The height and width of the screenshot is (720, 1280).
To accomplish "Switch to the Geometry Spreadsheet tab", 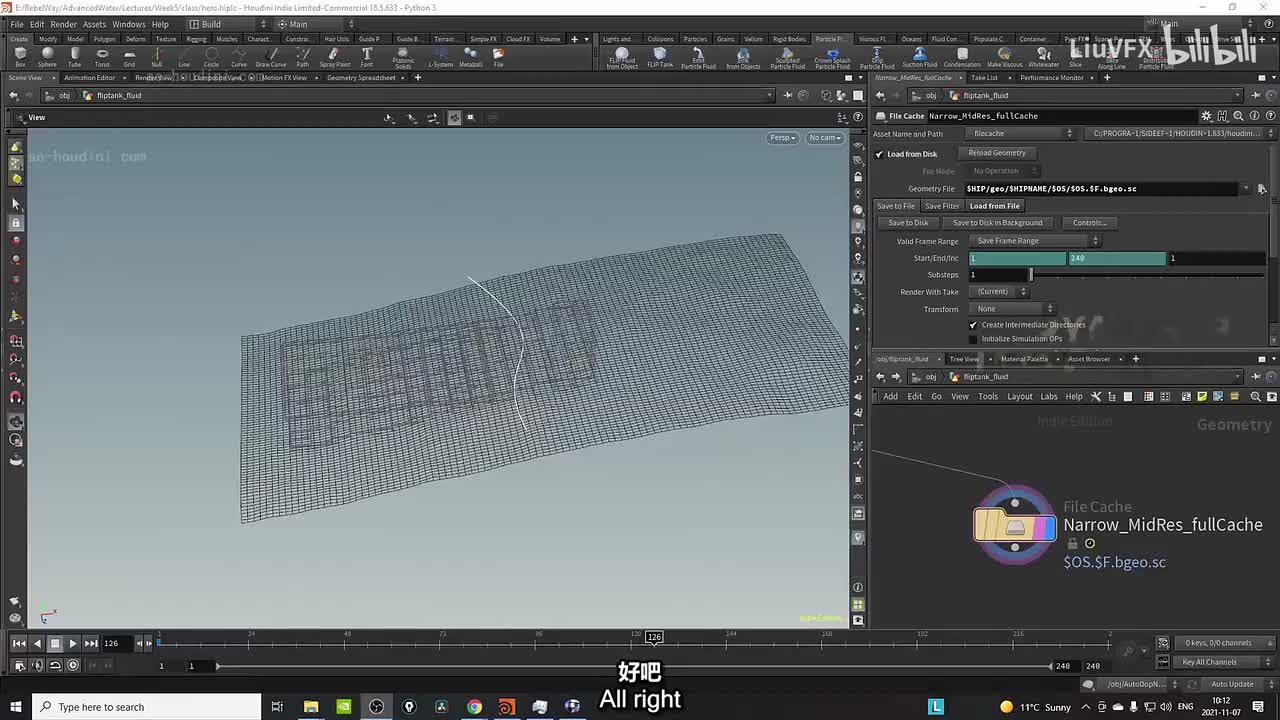I will pyautogui.click(x=361, y=78).
